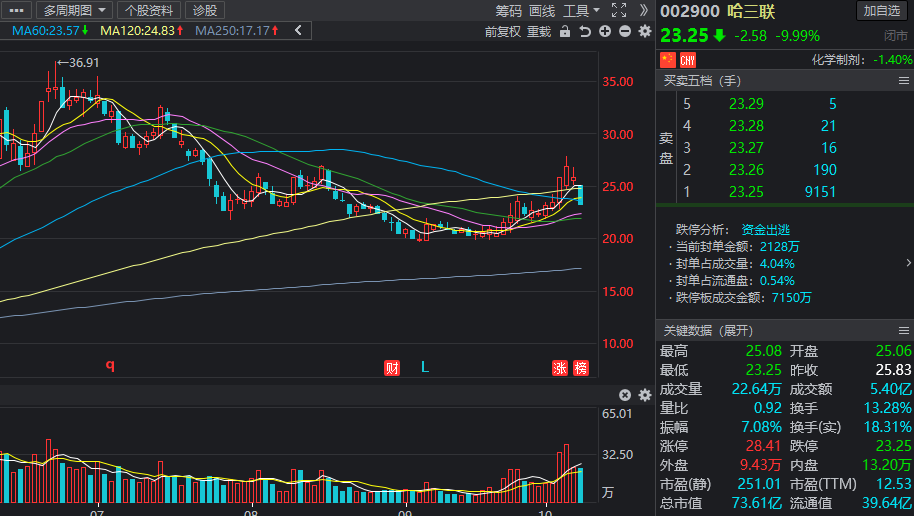Click the undo arrow icon
The height and width of the screenshot is (516, 914).
coord(585,31)
